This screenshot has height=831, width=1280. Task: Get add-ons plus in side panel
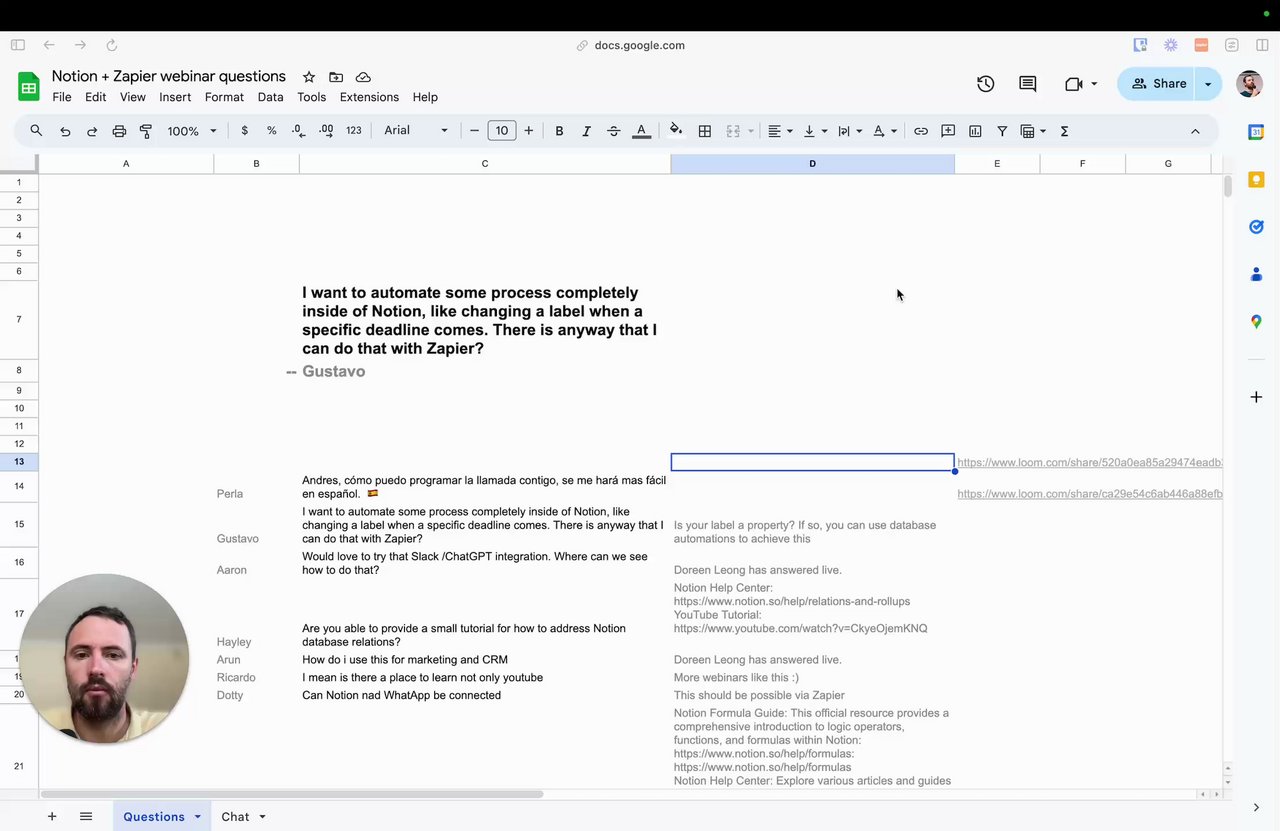[x=1256, y=397]
